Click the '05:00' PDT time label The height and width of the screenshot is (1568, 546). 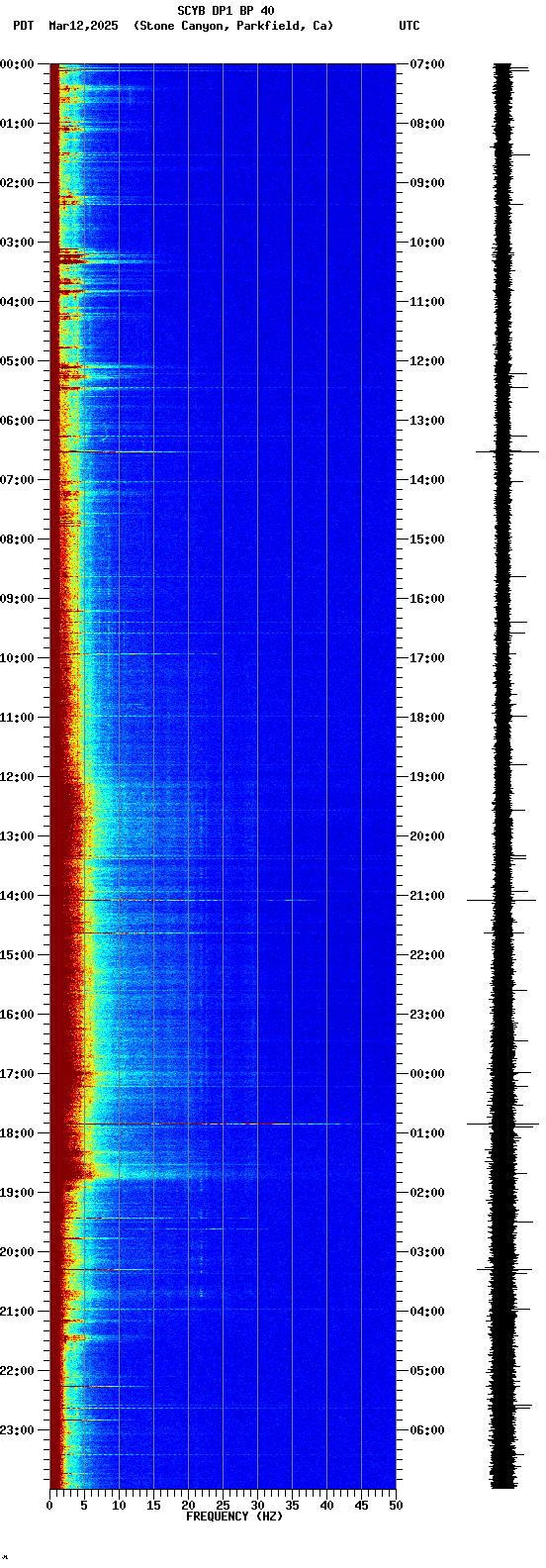[15, 361]
